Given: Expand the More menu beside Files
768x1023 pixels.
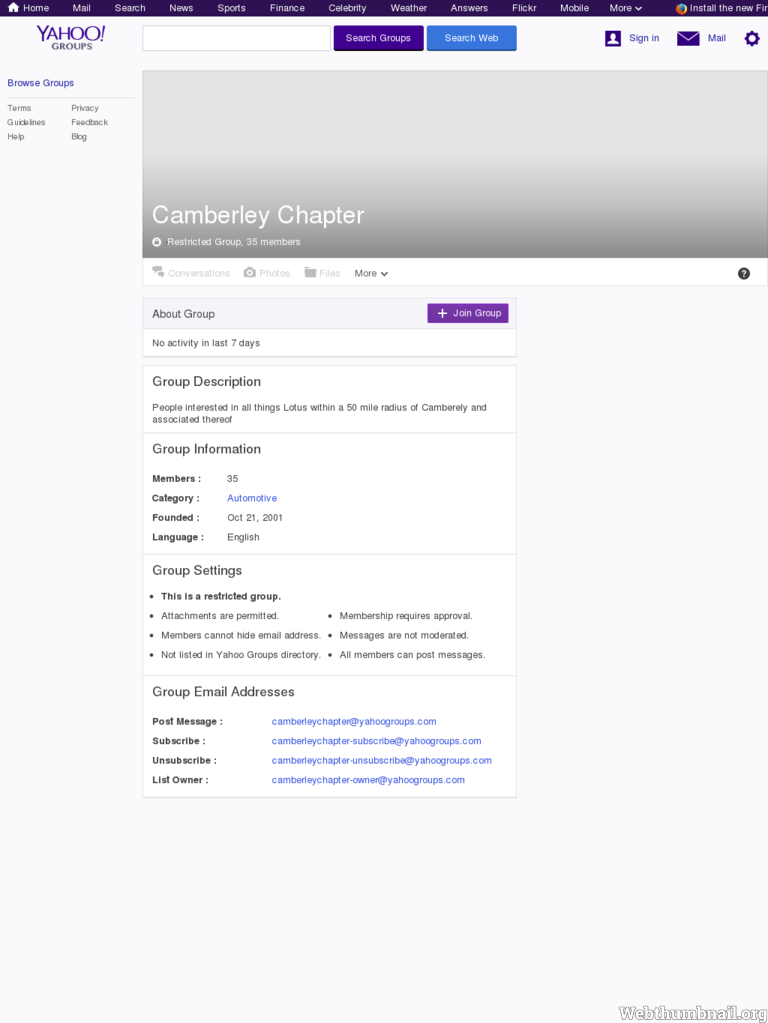Looking at the screenshot, I should tap(371, 273).
